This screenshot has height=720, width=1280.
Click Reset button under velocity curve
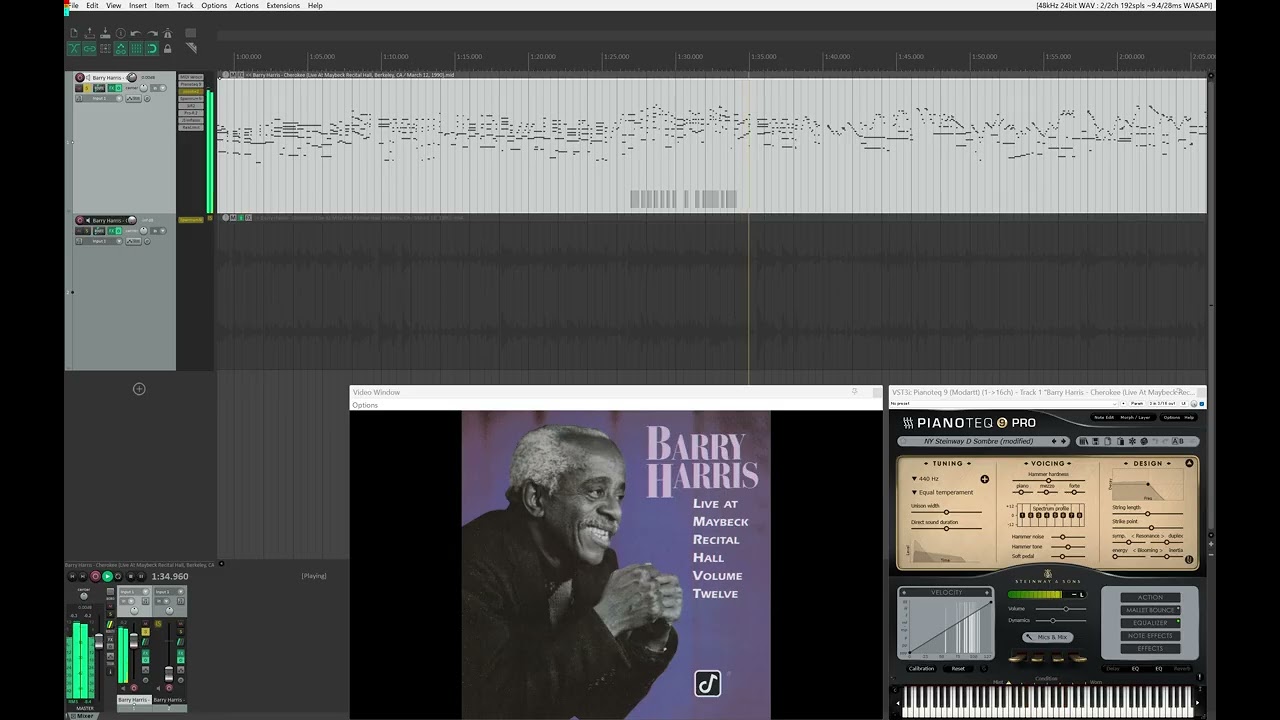(958, 668)
